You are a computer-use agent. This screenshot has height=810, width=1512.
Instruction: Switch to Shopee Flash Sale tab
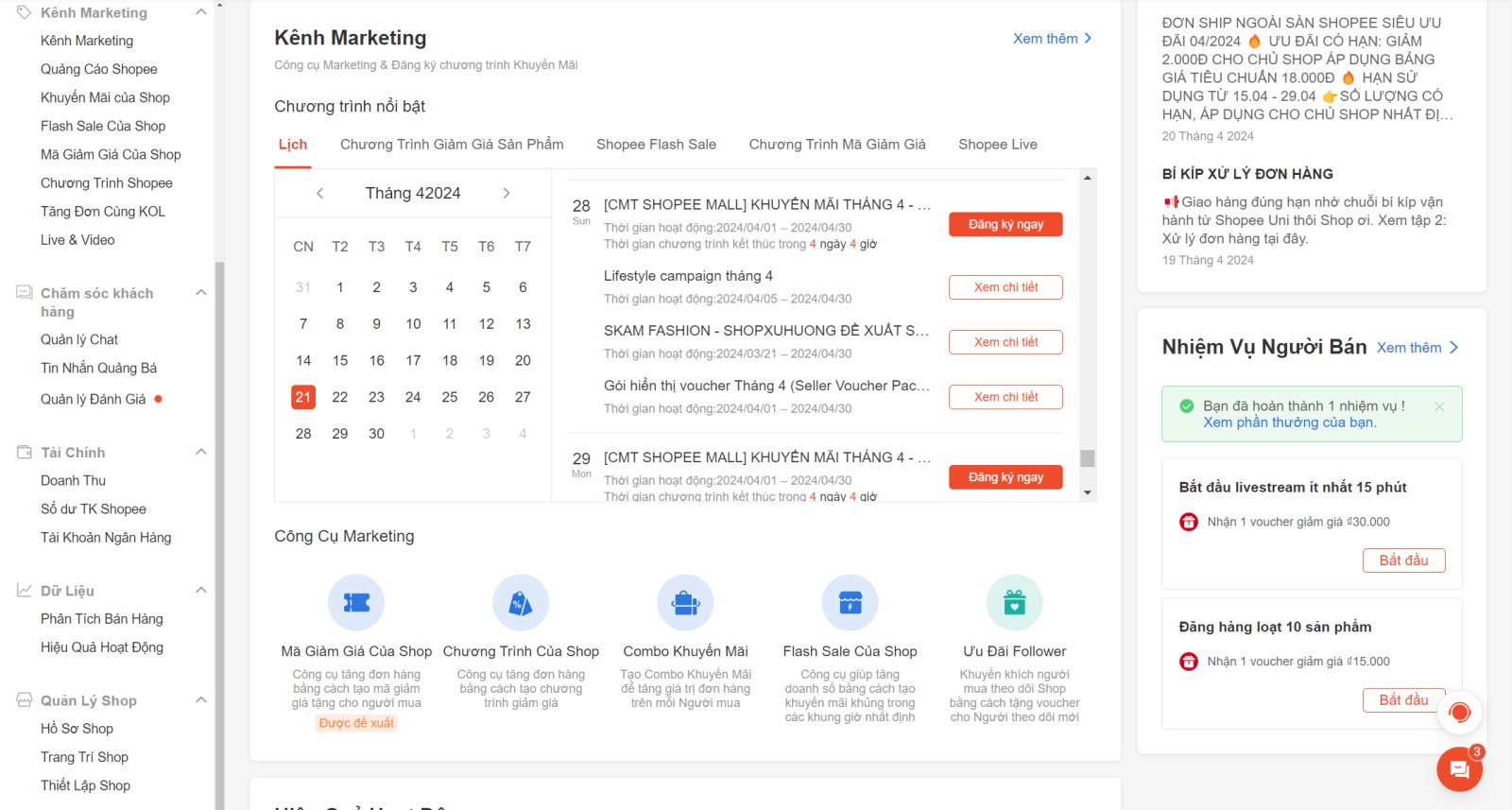656,145
